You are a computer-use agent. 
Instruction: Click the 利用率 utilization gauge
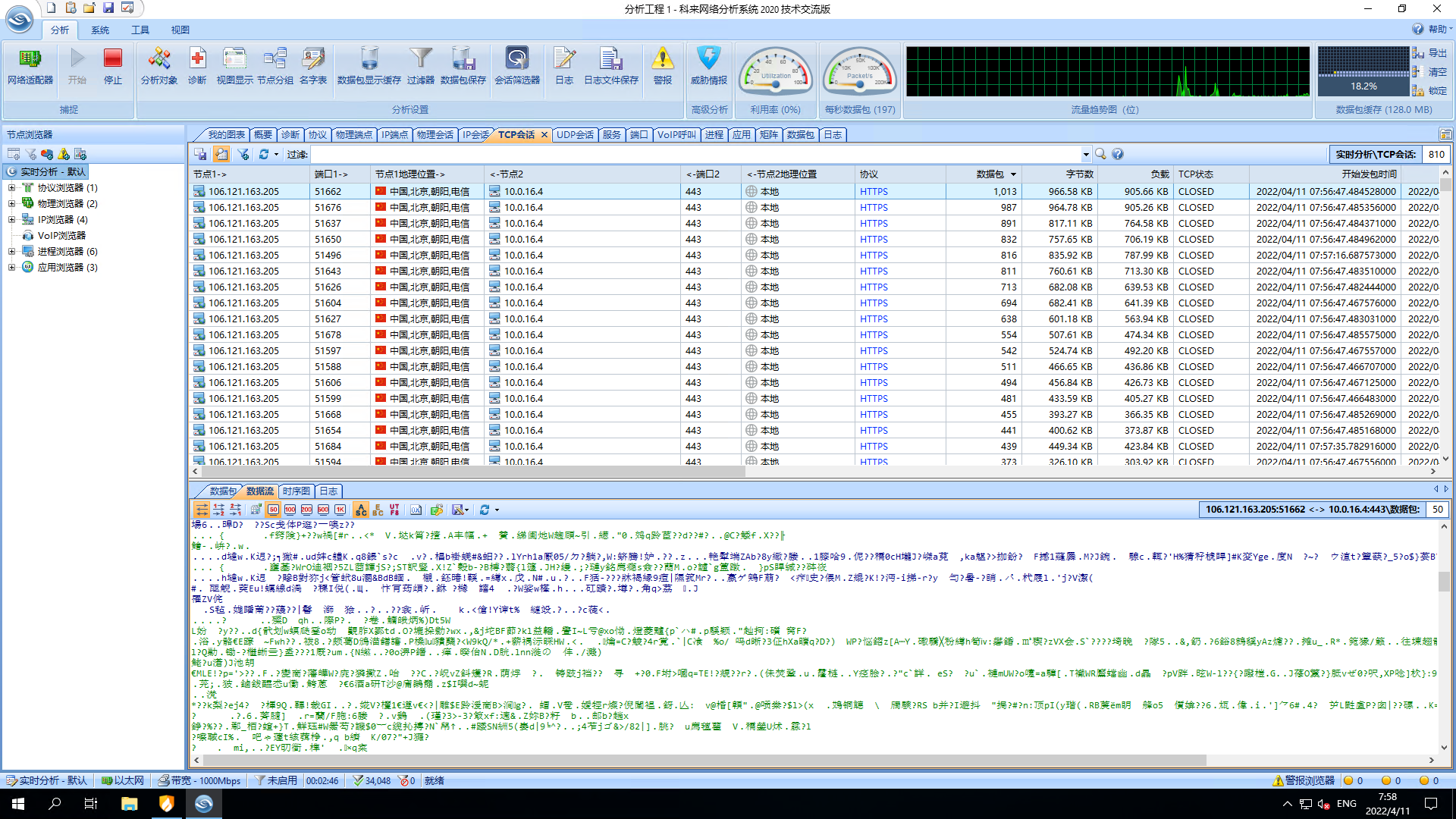[x=776, y=72]
